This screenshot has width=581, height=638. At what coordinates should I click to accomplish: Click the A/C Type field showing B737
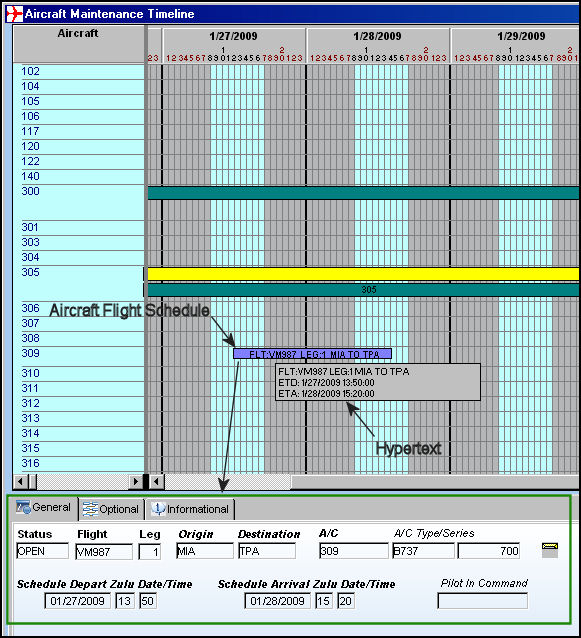(423, 551)
